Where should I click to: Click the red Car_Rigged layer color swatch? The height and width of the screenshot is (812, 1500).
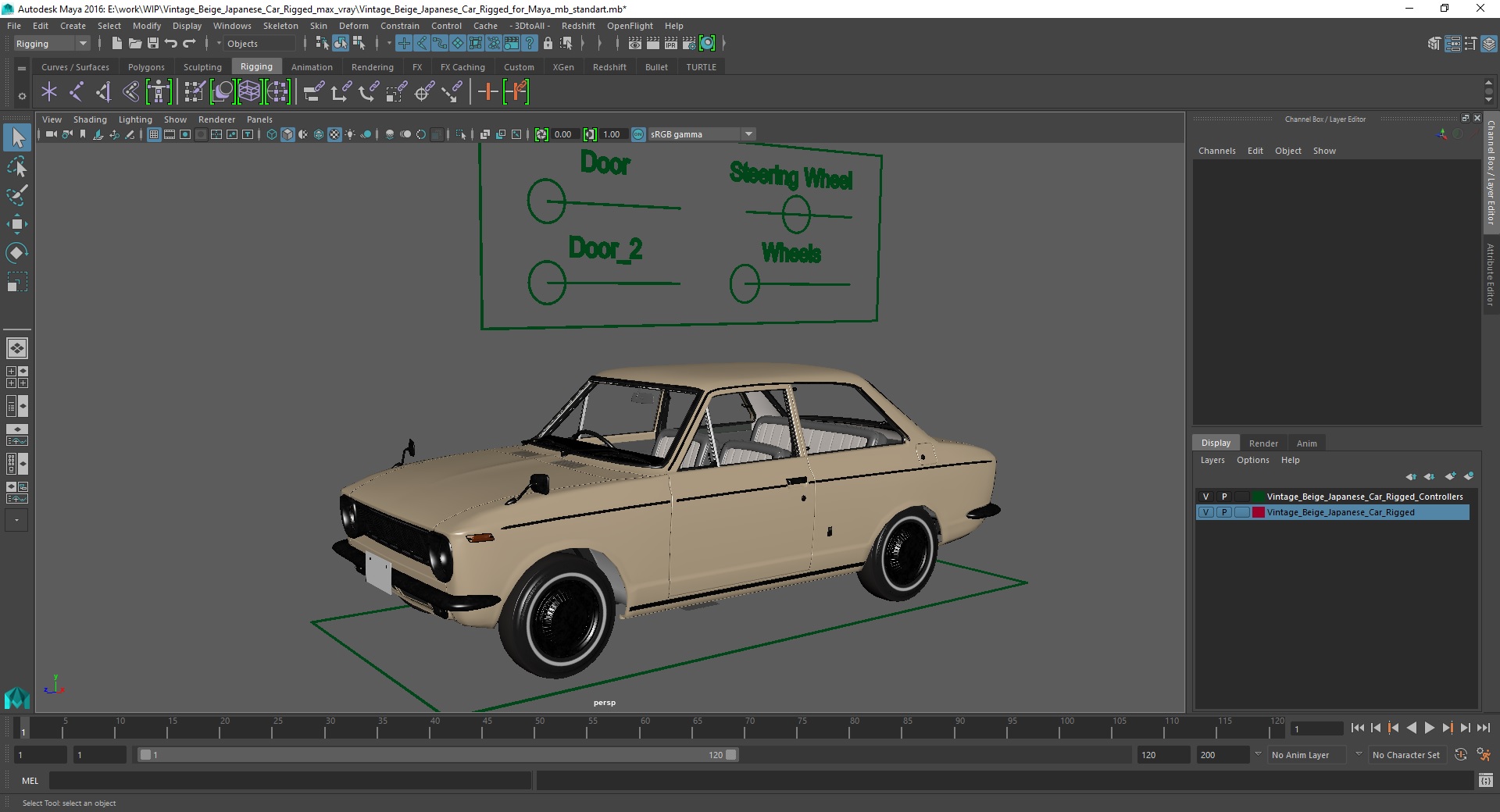click(1258, 512)
